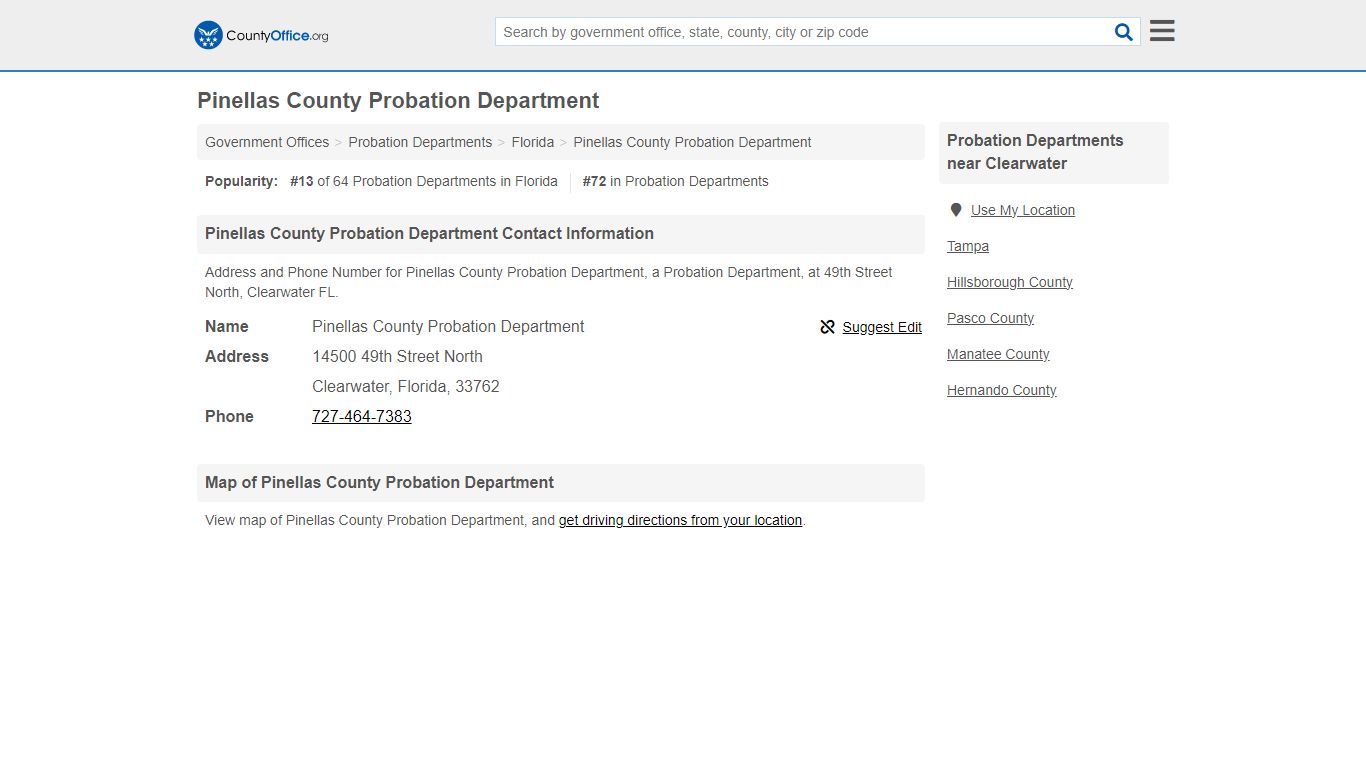Click Map of Pinellas County section heading

pos(379,482)
